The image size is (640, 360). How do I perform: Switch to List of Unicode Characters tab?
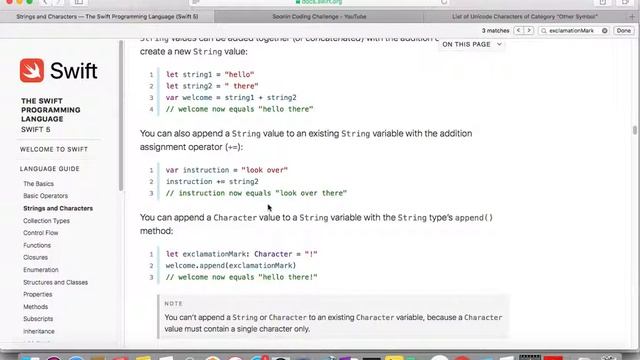tap(525, 17)
